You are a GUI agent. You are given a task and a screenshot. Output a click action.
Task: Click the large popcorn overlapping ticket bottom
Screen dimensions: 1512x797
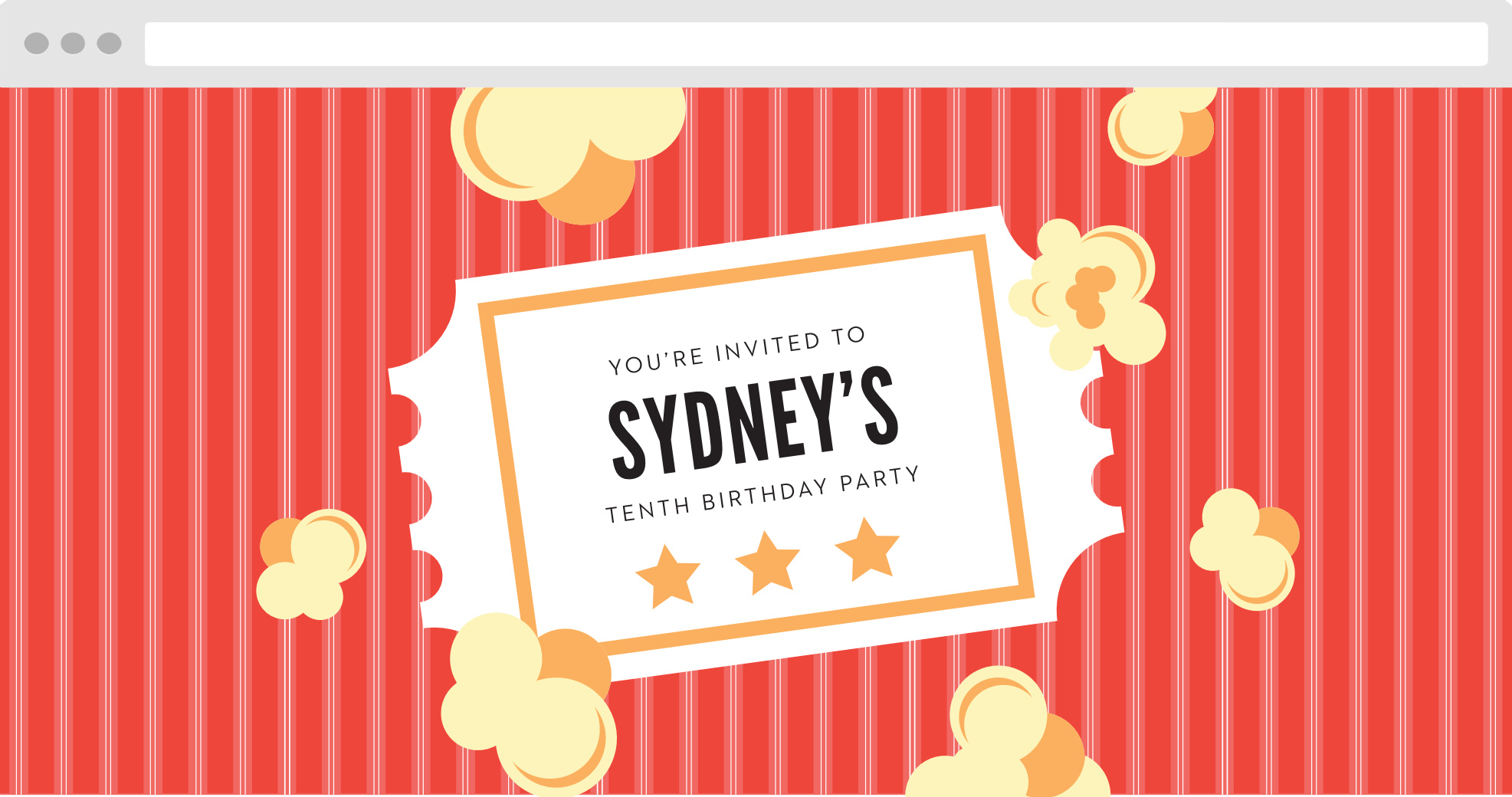click(x=528, y=704)
